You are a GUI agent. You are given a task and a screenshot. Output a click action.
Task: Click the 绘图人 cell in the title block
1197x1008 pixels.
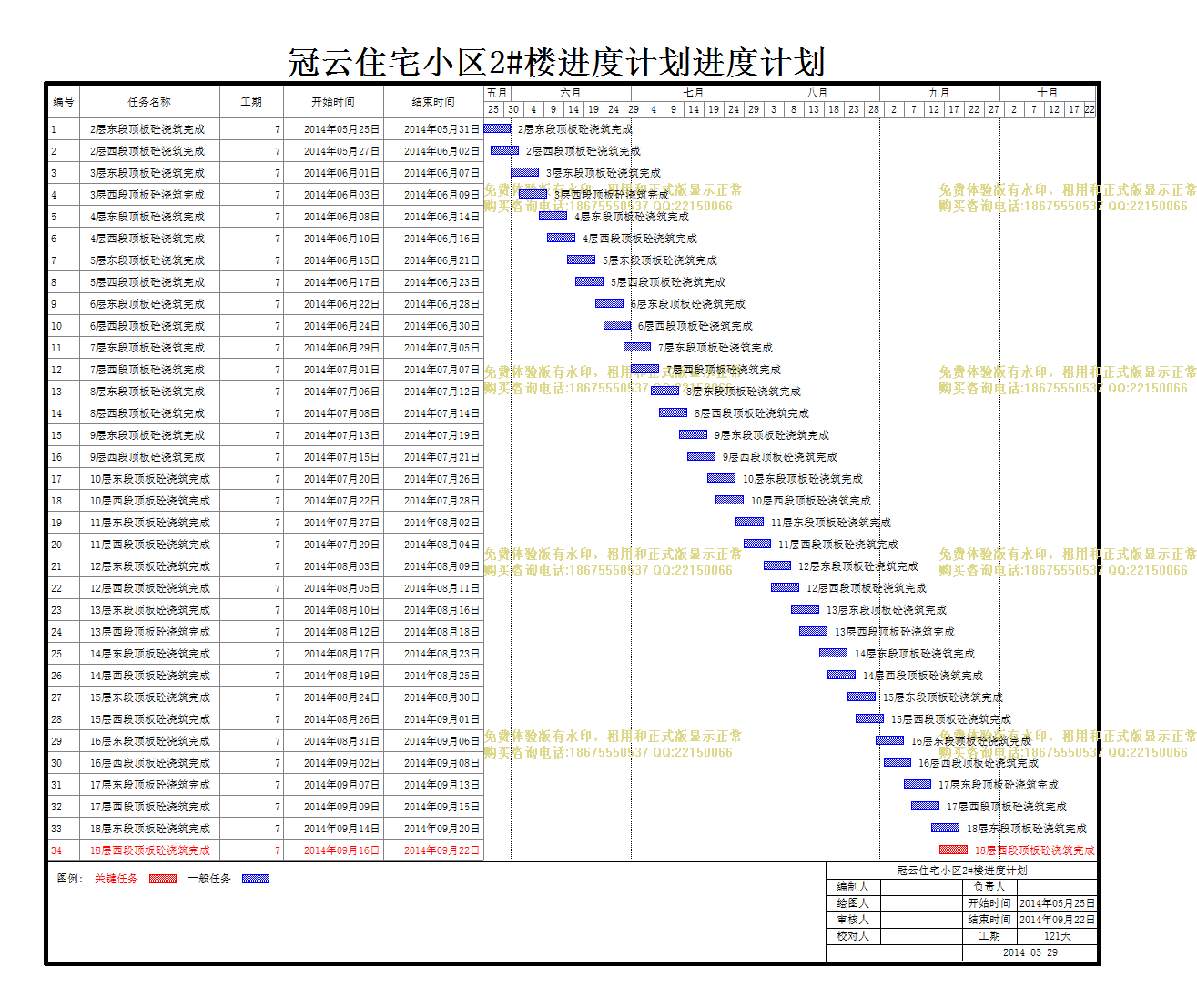(x=853, y=903)
